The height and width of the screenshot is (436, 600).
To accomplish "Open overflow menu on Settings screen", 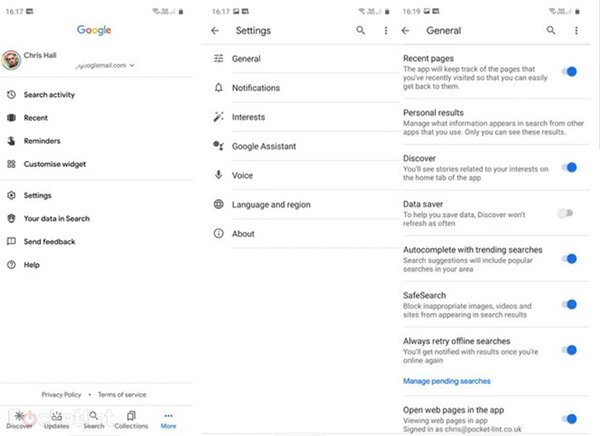I will (x=386, y=31).
